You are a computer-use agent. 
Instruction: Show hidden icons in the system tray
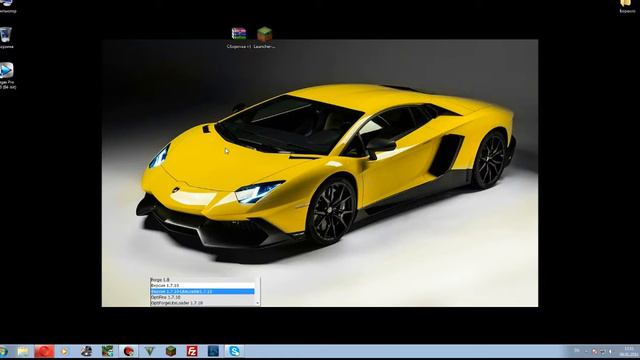(586, 351)
